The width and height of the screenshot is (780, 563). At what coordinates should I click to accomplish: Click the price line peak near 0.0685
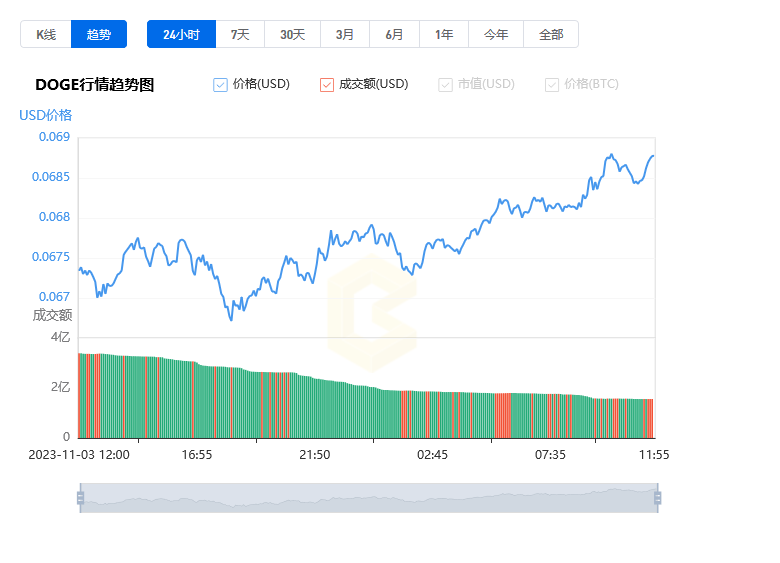[610, 156]
